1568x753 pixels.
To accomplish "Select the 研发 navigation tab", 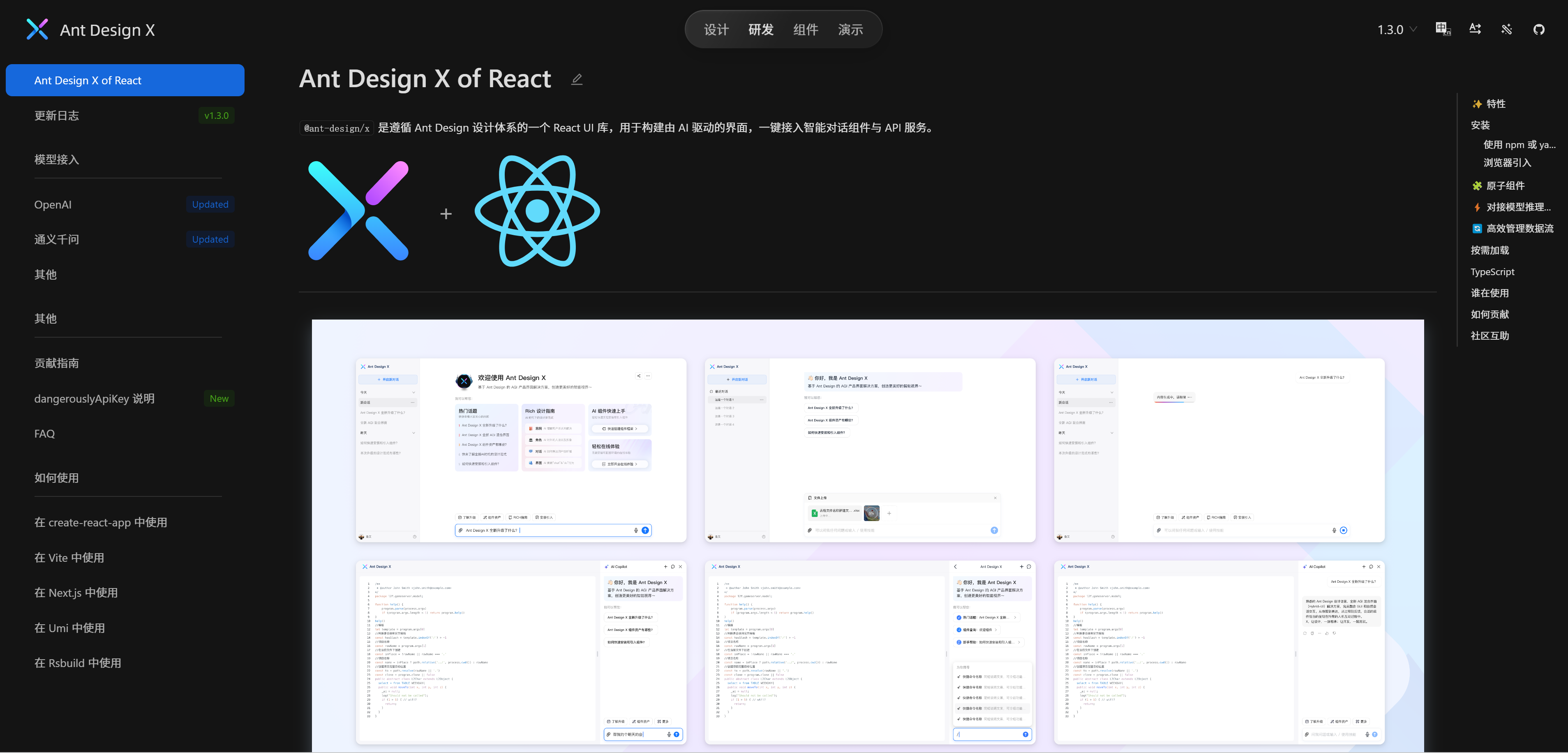I will [761, 29].
